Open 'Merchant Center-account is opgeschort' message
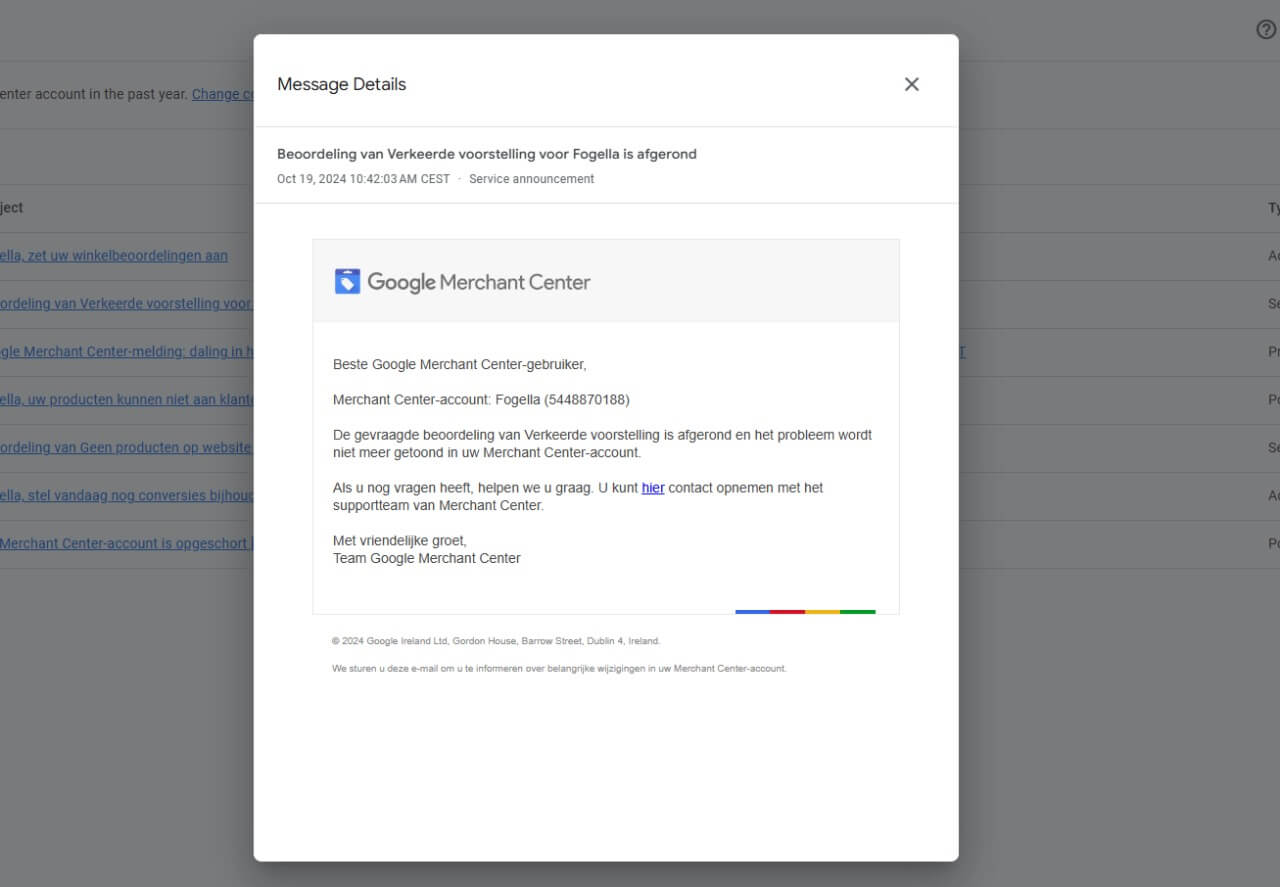1280x887 pixels. click(126, 544)
